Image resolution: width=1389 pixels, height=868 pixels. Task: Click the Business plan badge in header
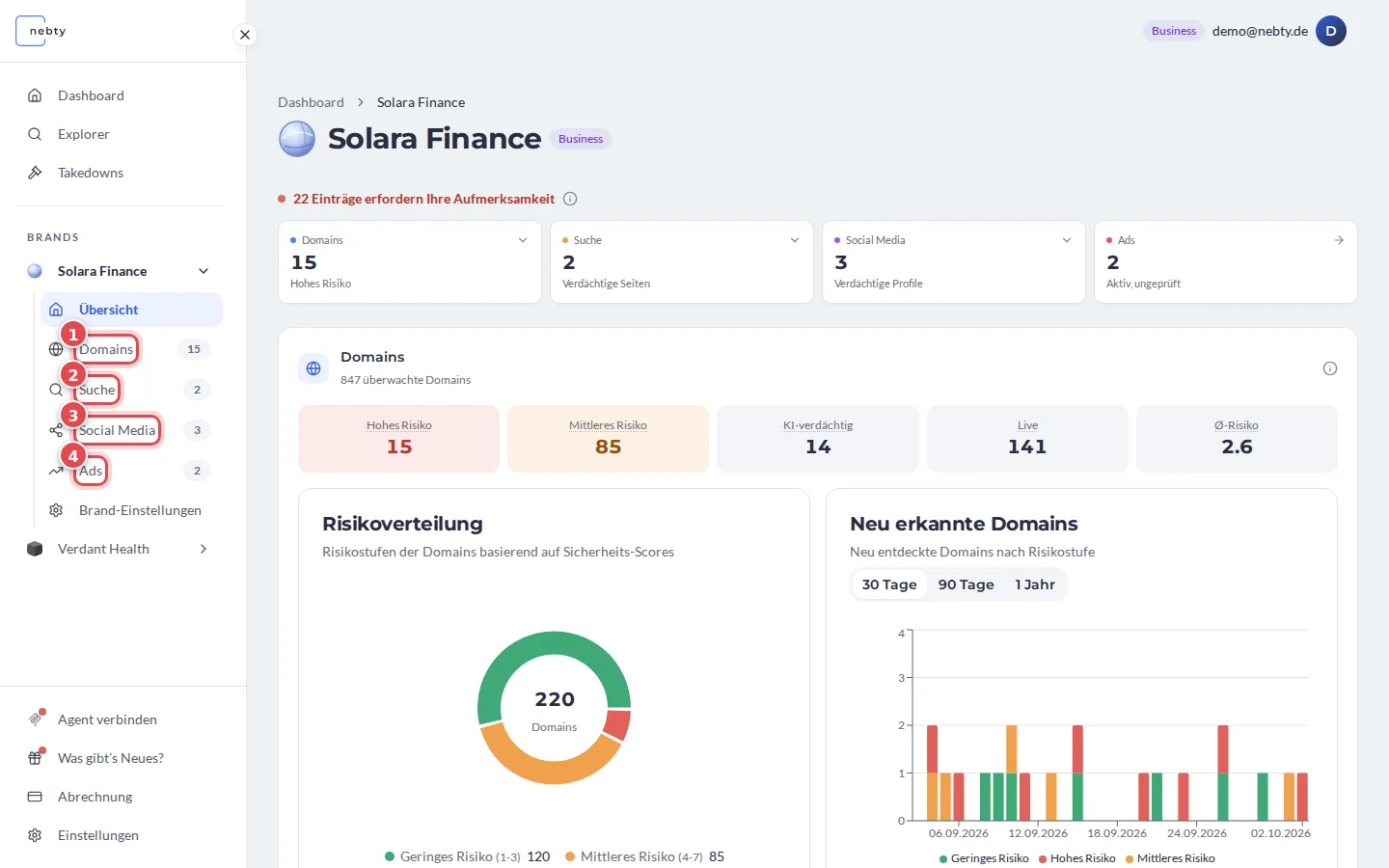point(1174,31)
